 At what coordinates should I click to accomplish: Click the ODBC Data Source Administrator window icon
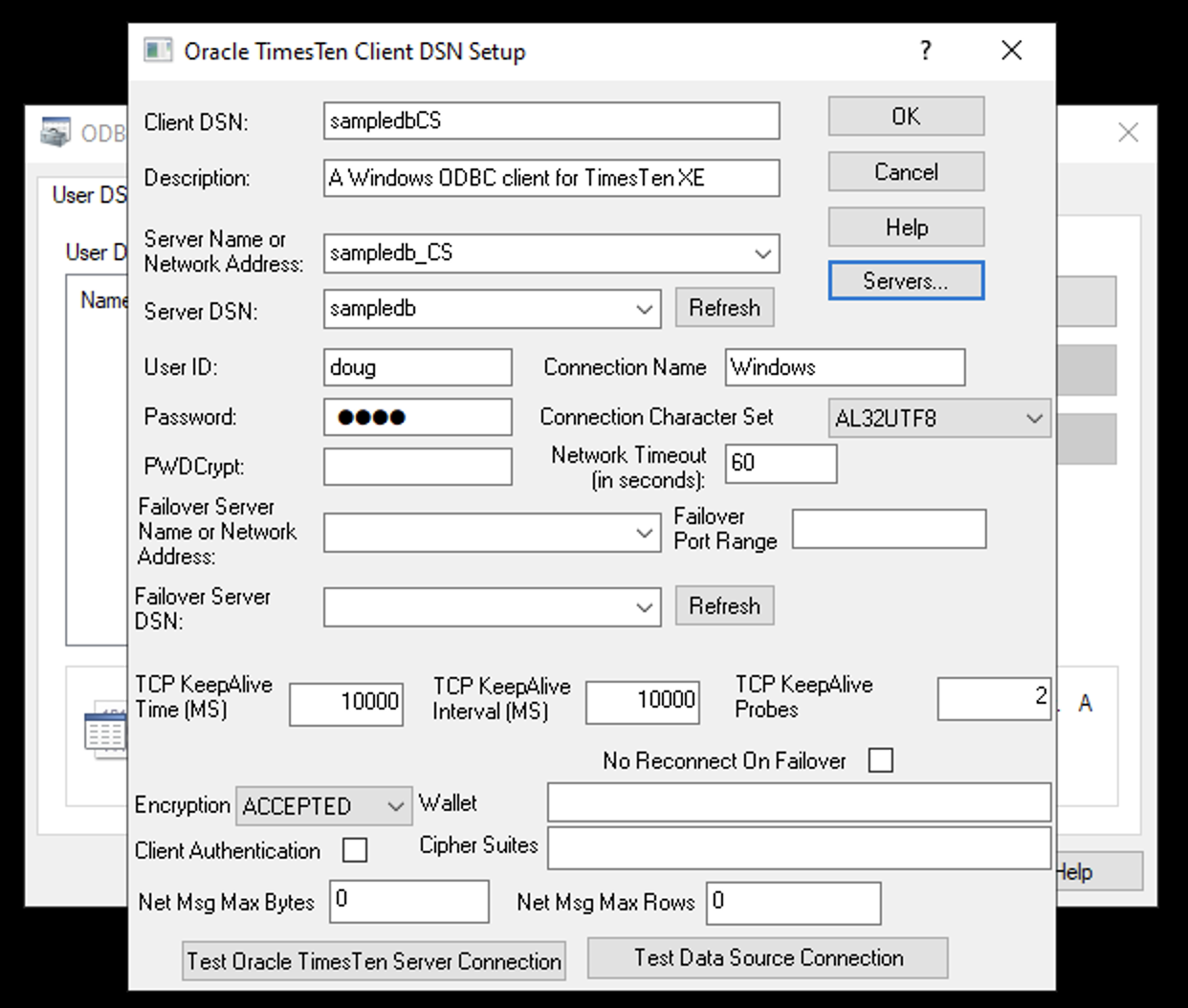pos(54,133)
